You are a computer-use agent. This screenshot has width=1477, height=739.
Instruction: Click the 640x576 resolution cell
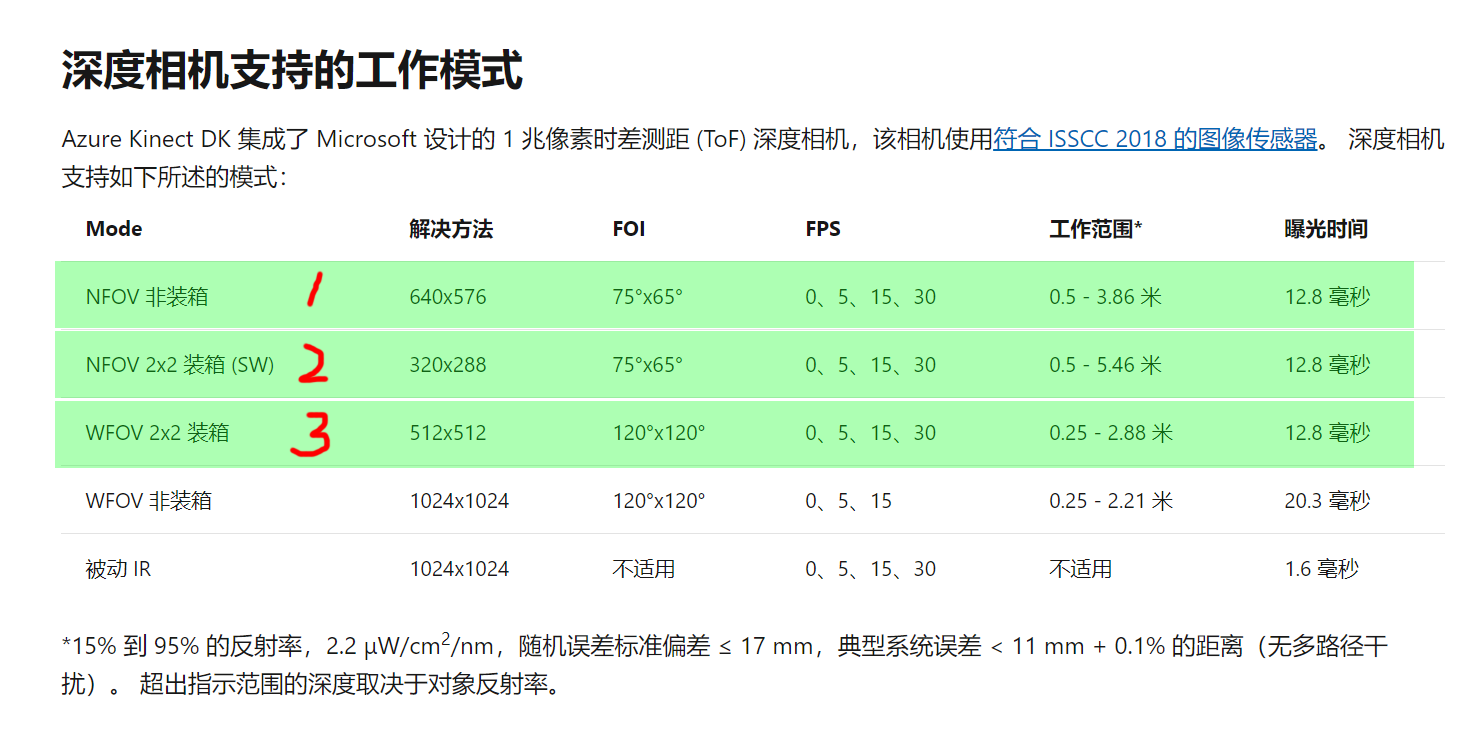[x=447, y=296]
